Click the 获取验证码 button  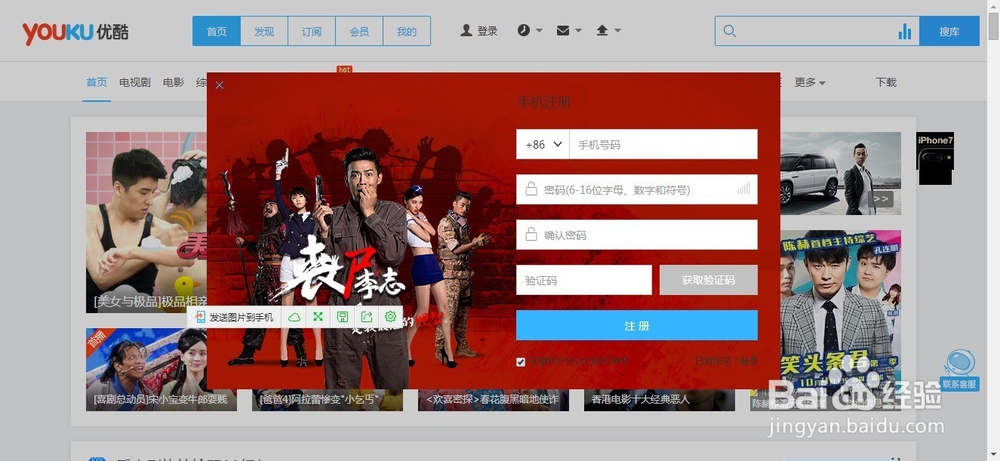(x=709, y=280)
